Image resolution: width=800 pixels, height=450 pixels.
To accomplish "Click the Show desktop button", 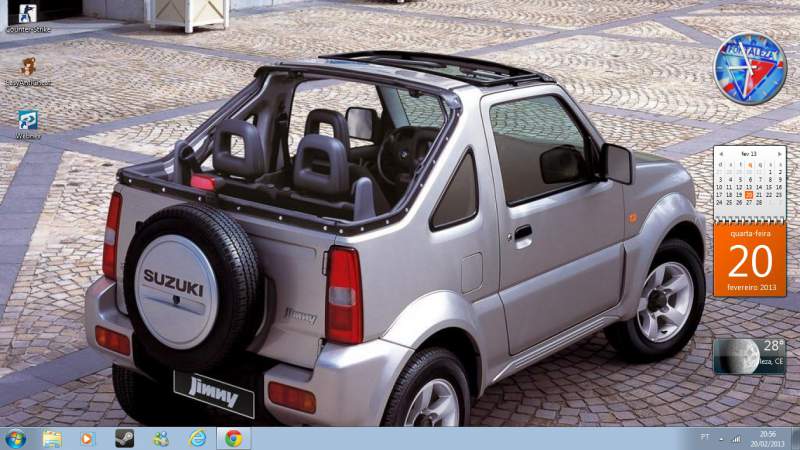I will coord(795,439).
